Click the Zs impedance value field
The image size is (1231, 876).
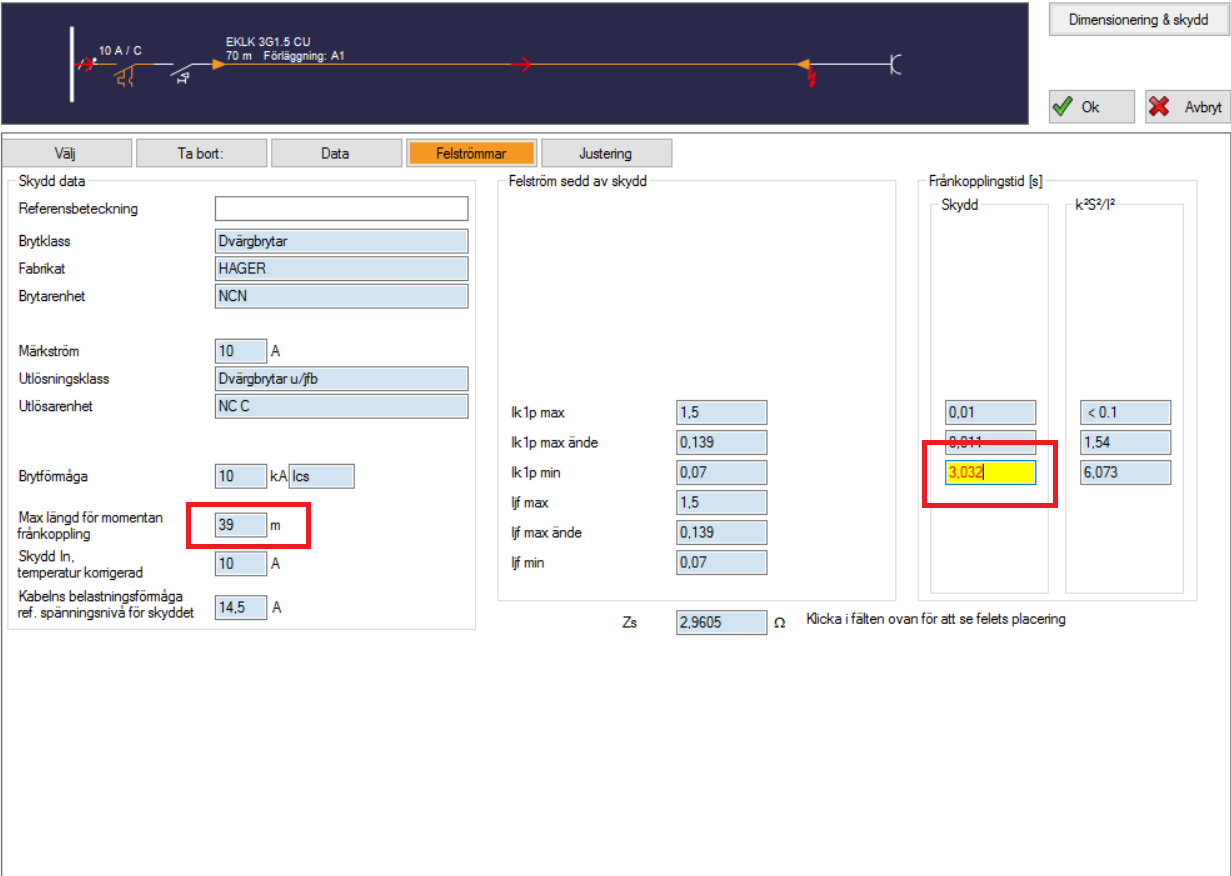coord(721,622)
